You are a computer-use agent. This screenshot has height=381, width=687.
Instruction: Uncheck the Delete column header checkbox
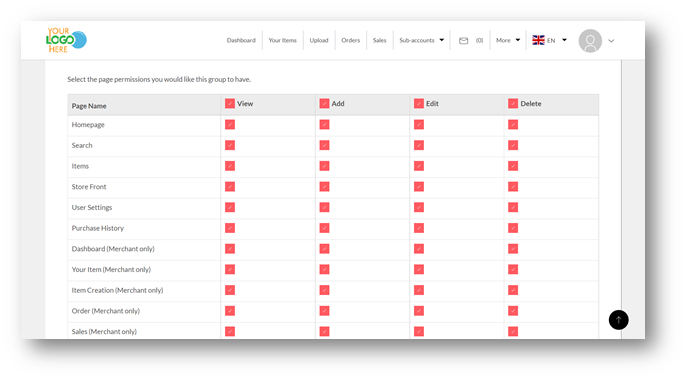click(513, 103)
